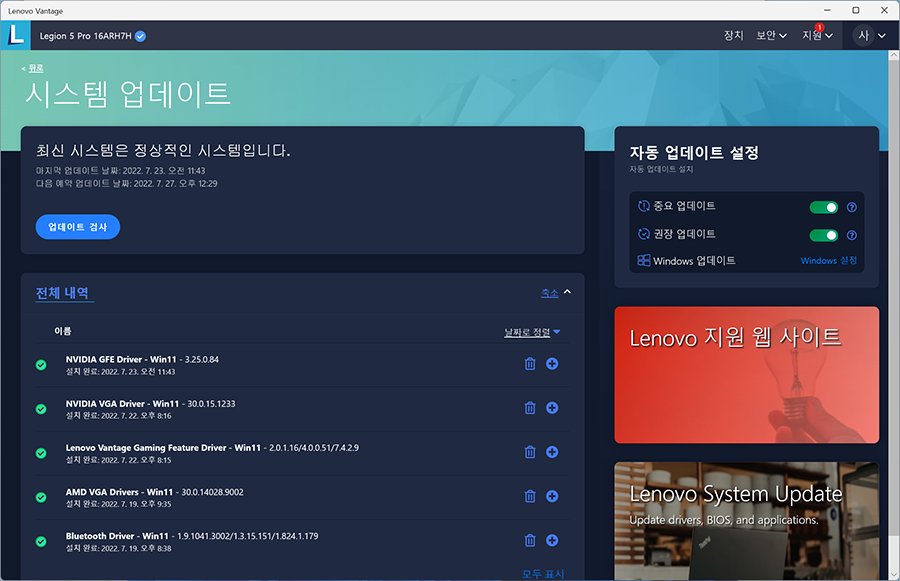Click the AMD VGA Drivers - Win11 text

pyautogui.click(x=119, y=492)
